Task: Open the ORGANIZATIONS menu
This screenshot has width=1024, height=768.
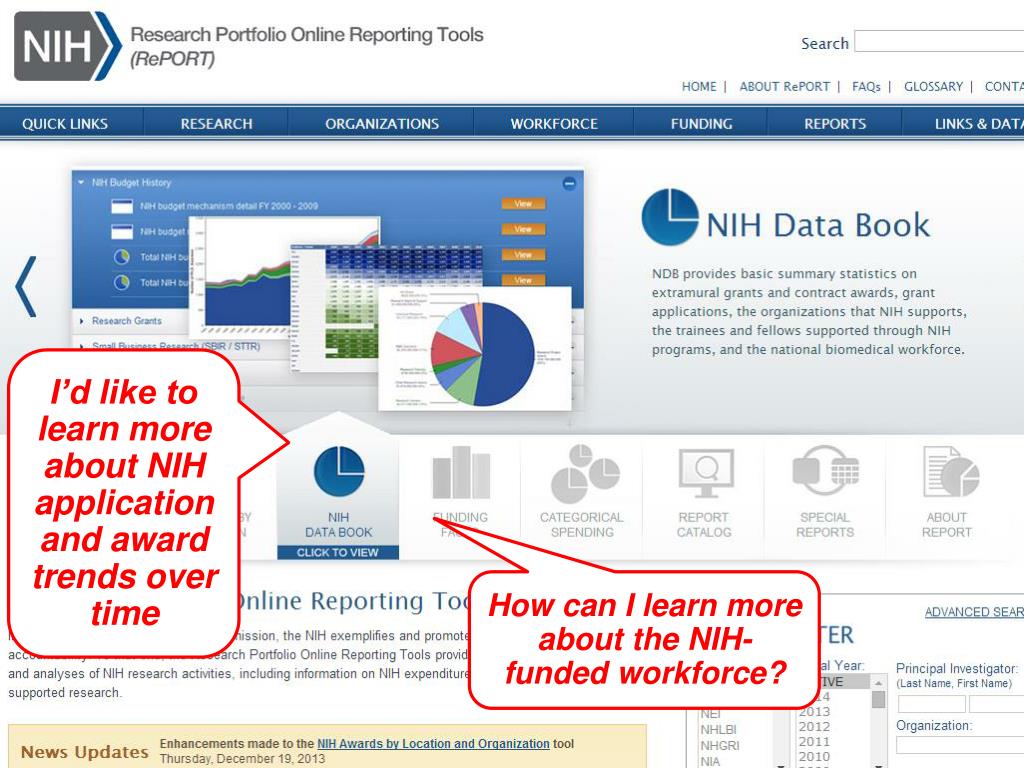Action: pos(382,123)
